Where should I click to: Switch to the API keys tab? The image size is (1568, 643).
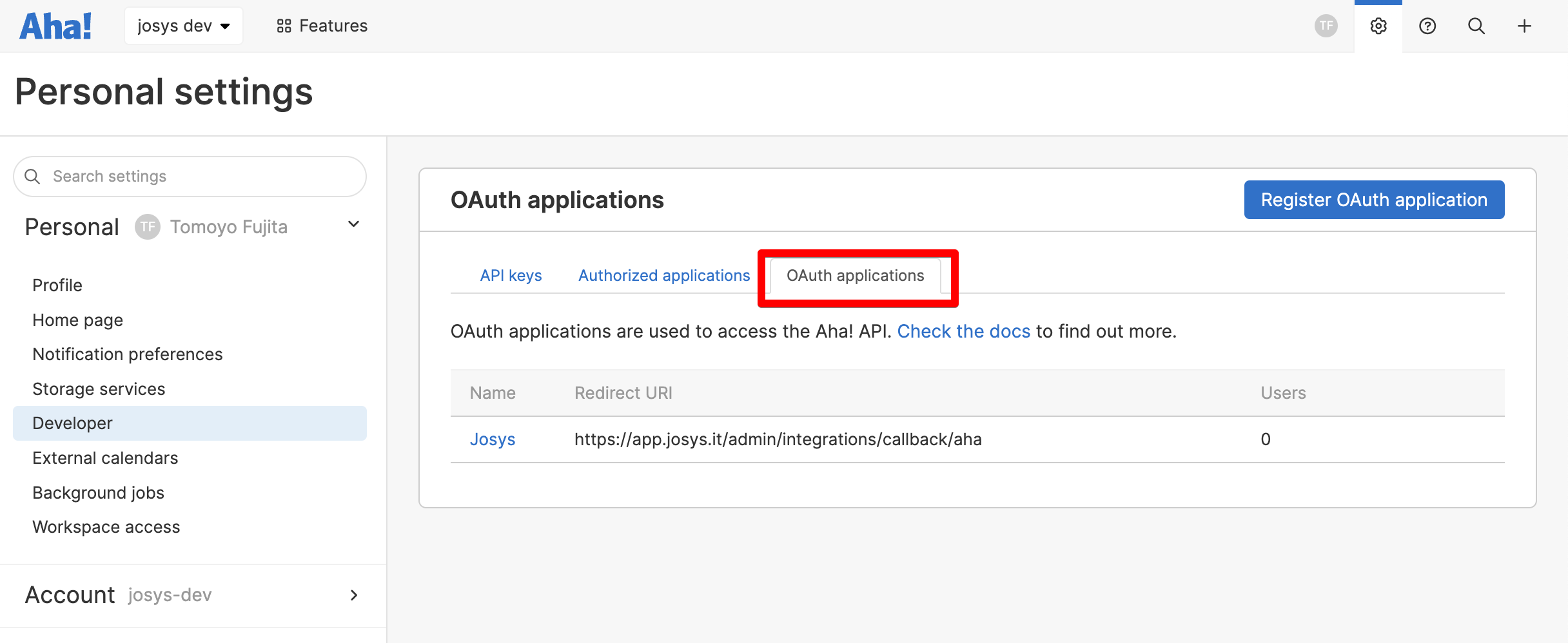point(511,276)
